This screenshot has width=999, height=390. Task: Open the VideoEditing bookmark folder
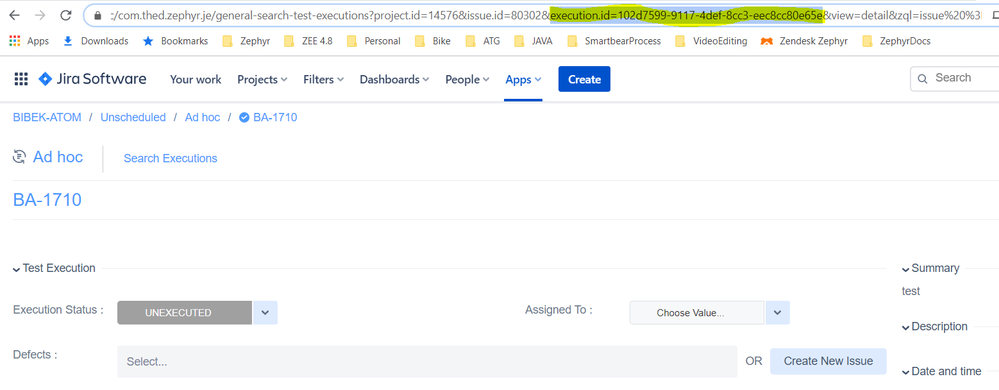[x=711, y=41]
